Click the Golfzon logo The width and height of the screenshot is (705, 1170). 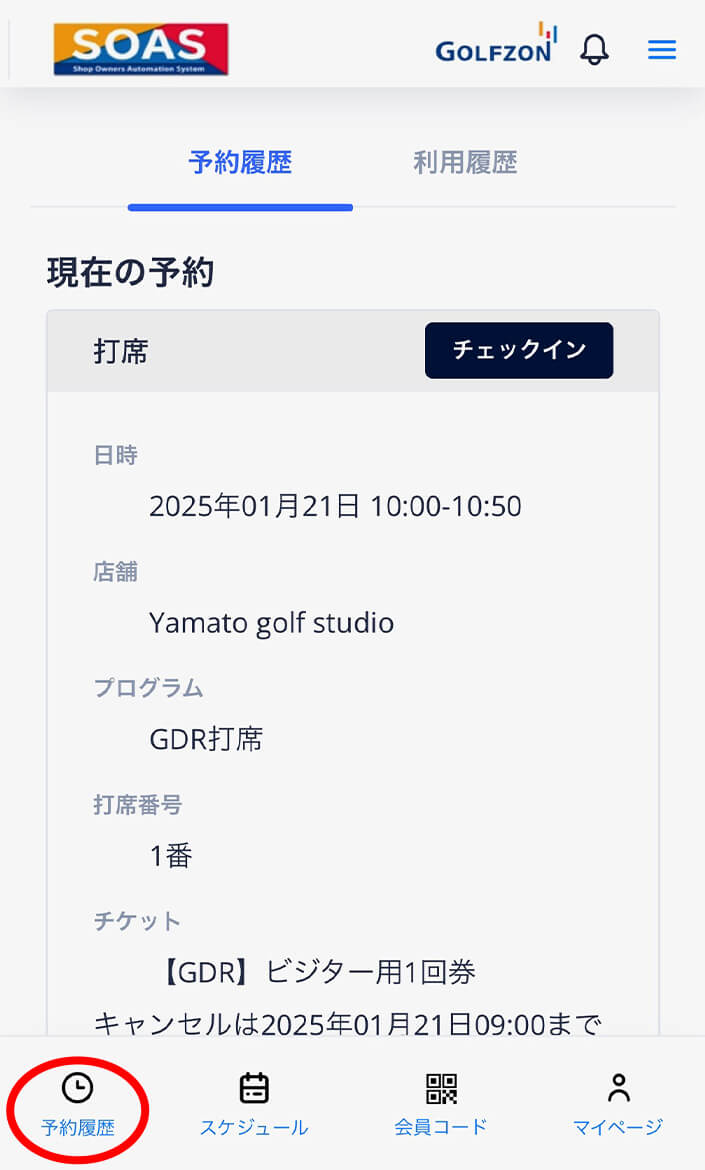(x=496, y=43)
